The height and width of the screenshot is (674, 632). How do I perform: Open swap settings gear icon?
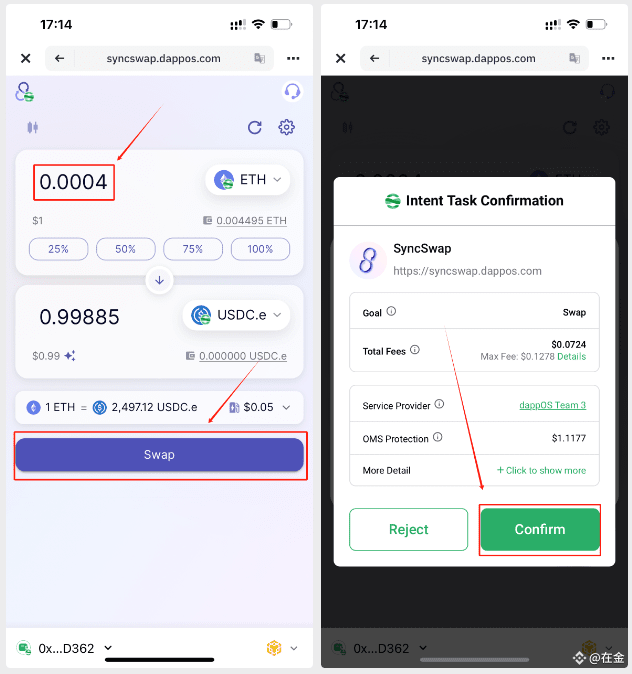click(x=286, y=127)
